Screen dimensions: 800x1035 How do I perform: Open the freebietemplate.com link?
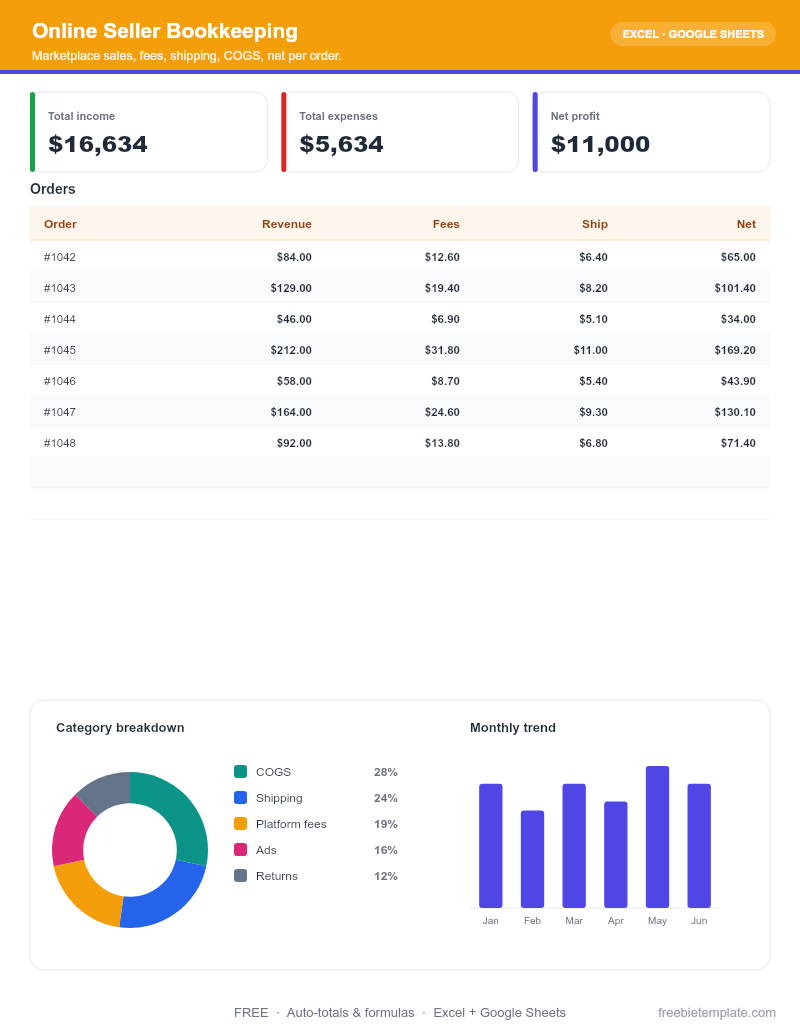pos(716,1013)
